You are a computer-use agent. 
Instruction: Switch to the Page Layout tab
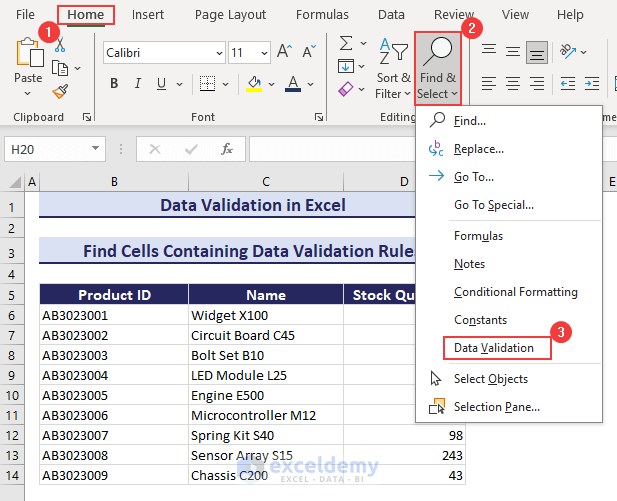[230, 15]
